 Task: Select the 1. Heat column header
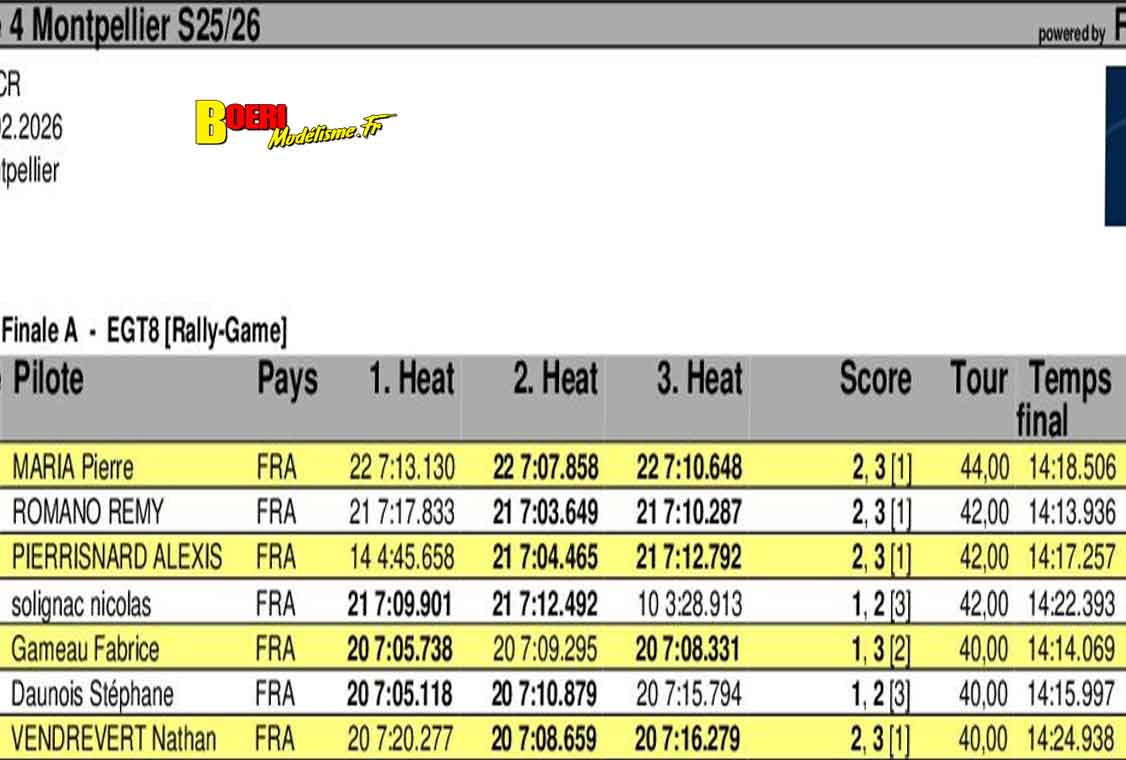(x=411, y=380)
